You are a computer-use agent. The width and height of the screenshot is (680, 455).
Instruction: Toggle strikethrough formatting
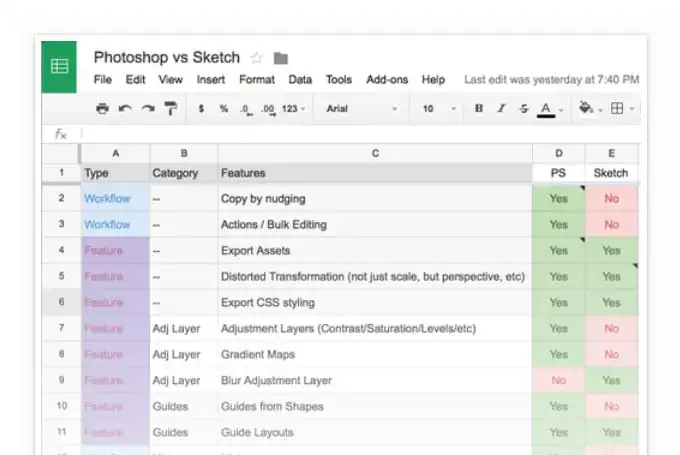coord(524,108)
